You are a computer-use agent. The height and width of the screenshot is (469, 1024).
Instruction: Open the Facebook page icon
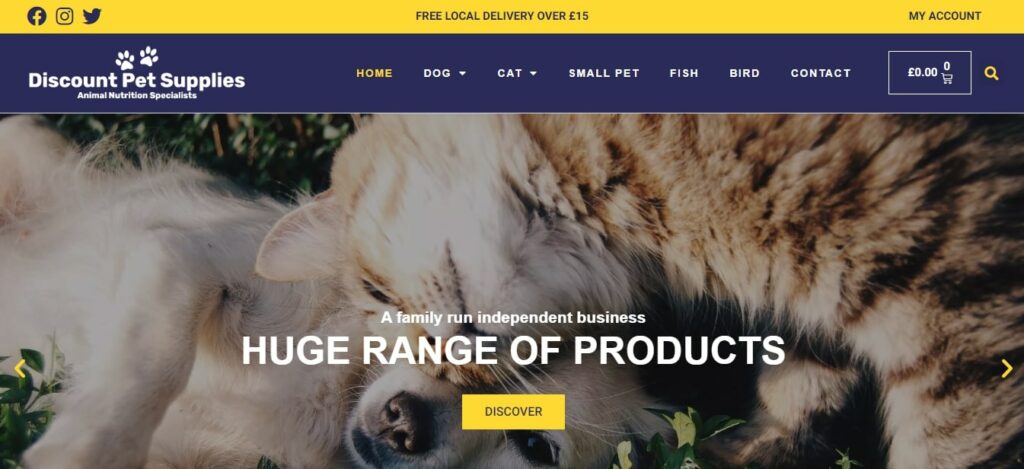(37, 16)
